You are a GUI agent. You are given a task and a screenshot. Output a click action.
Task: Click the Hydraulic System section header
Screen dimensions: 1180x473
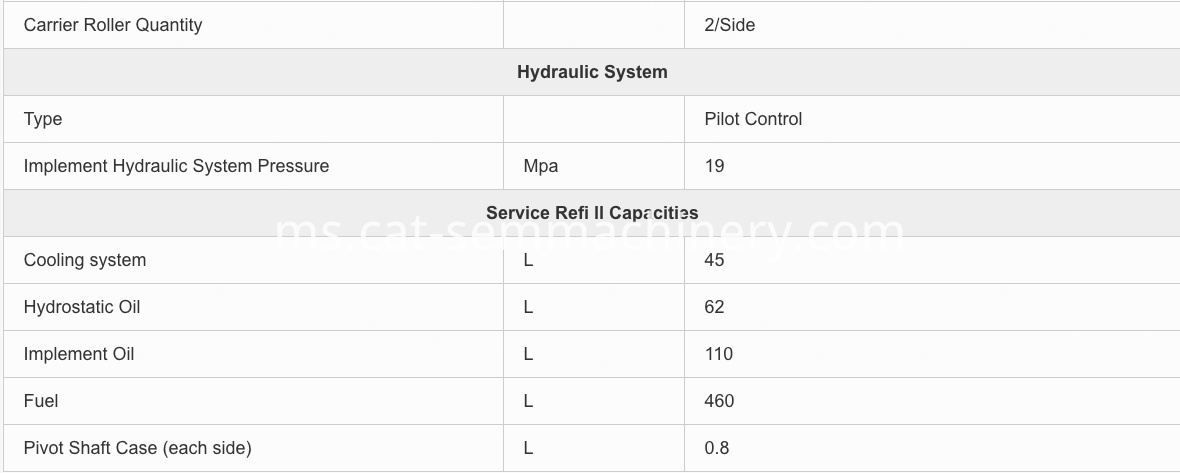tap(592, 72)
